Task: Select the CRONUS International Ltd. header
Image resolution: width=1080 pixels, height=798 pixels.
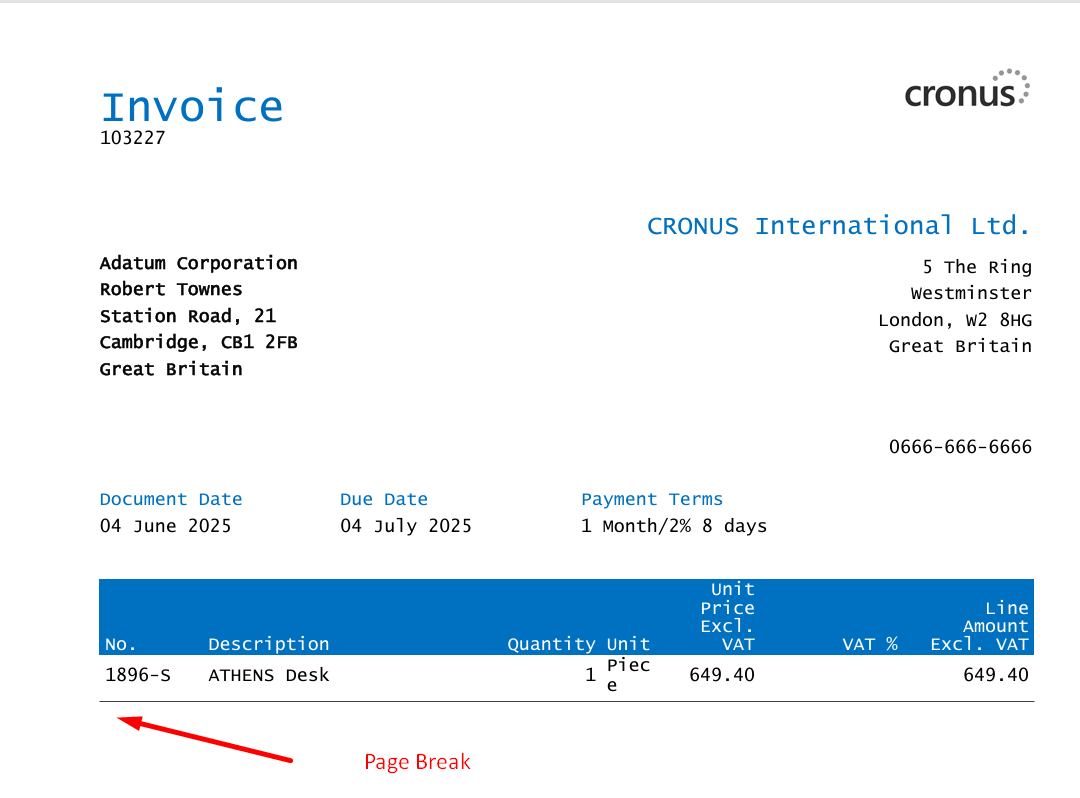Action: tap(838, 225)
